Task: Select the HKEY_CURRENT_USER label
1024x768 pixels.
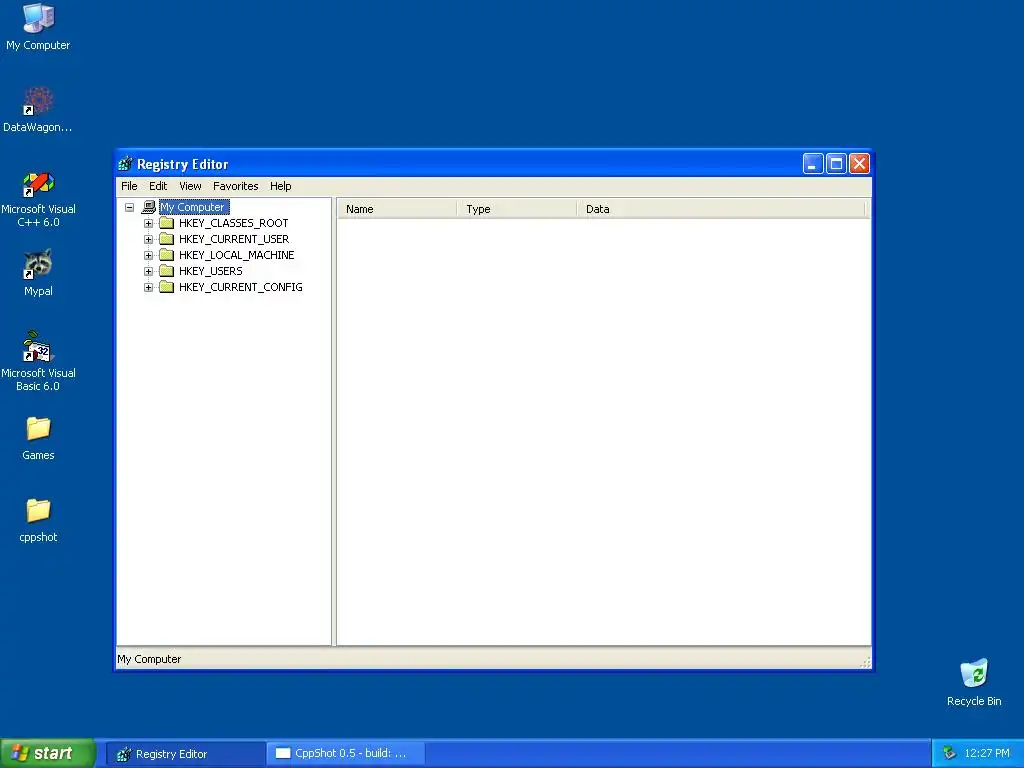Action: click(234, 239)
